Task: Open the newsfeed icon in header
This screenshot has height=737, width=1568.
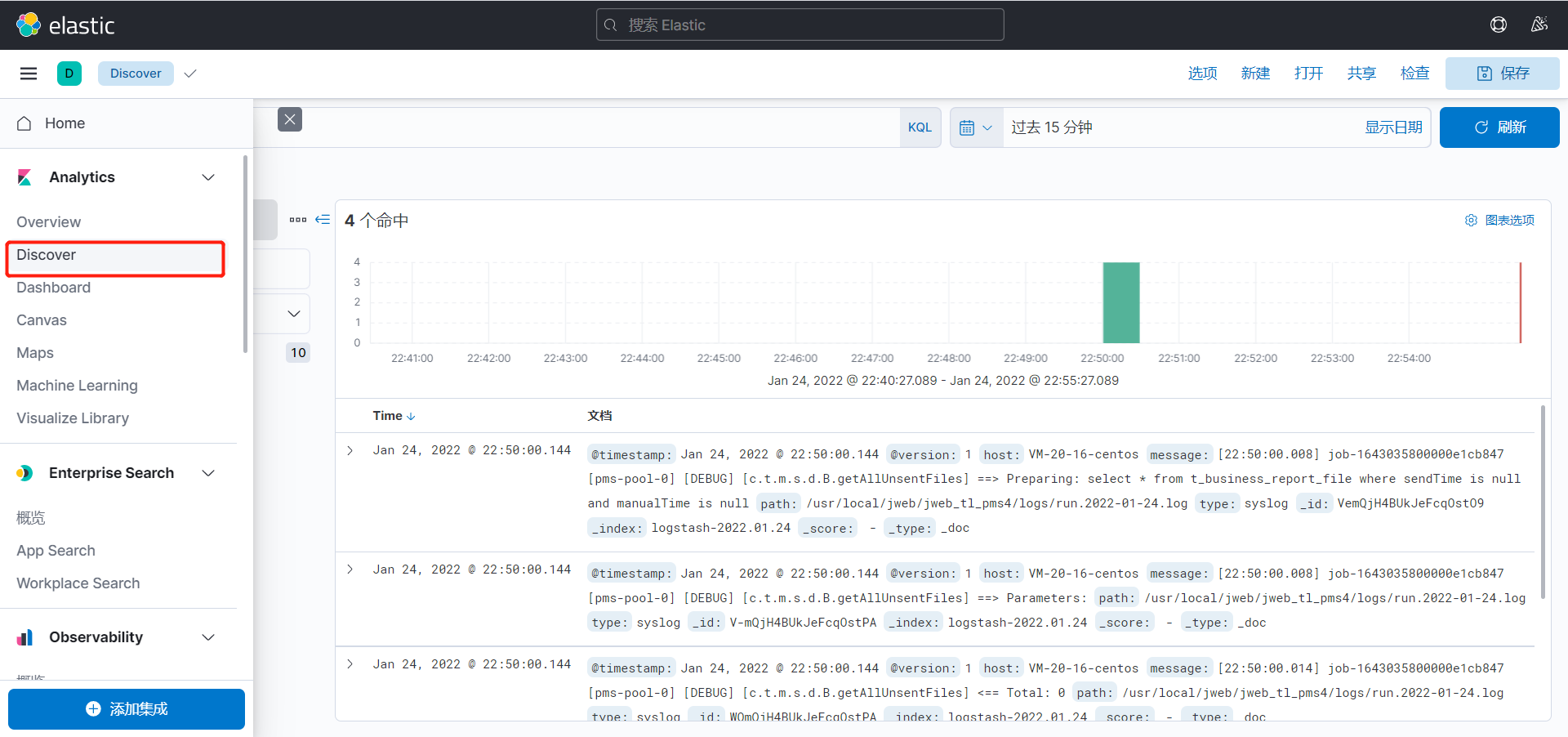Action: 1539,25
